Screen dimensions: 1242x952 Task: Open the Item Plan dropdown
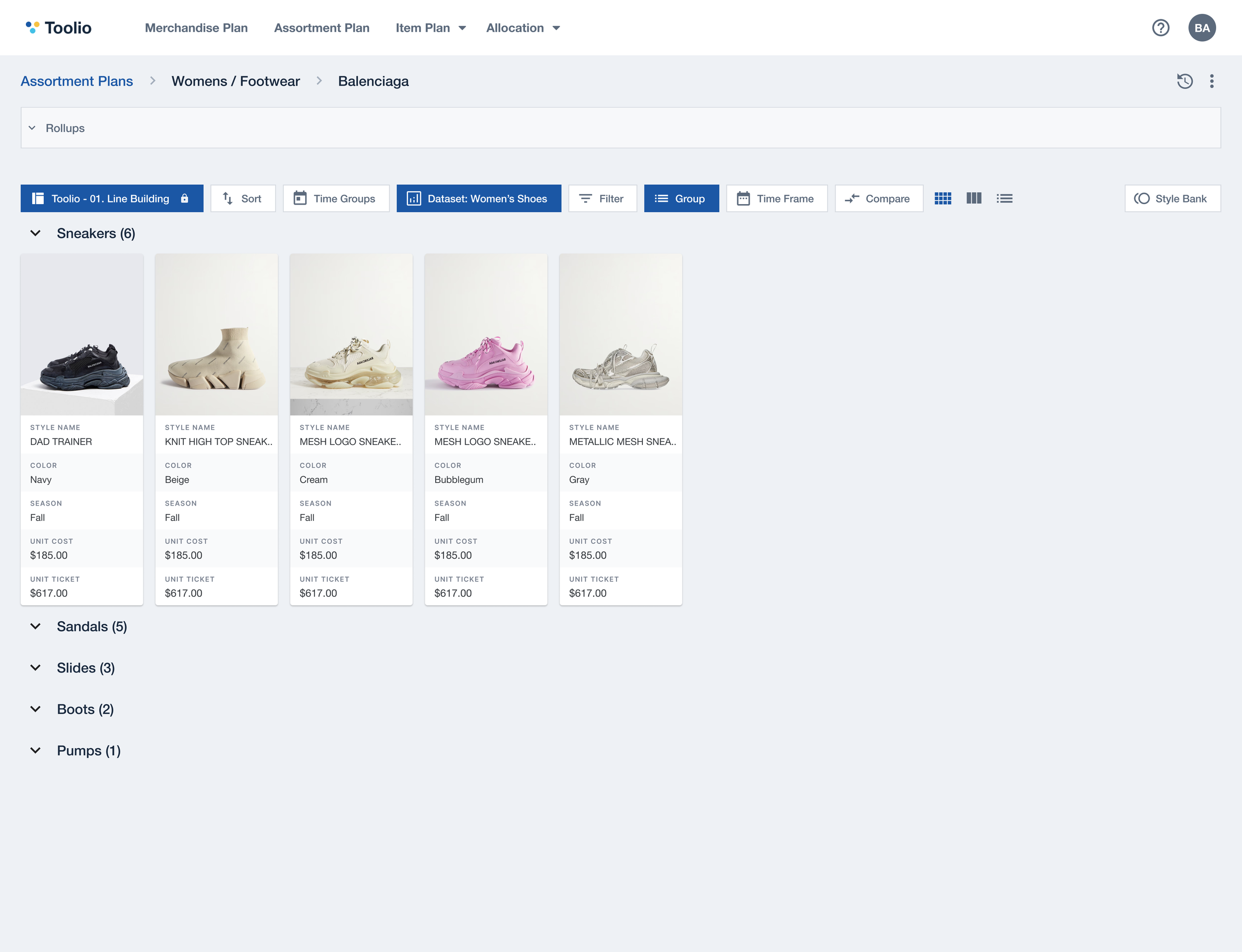click(x=431, y=28)
